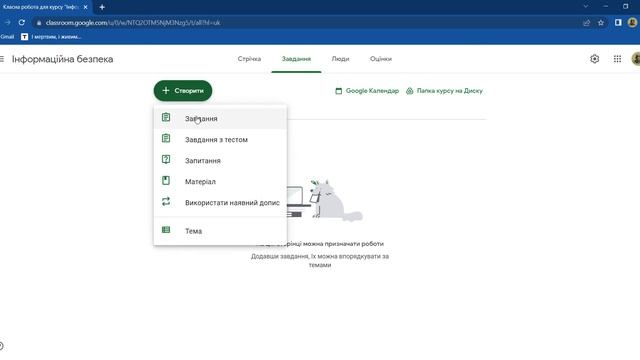Open the Google apps grid
Screen dimensions: 640x360
point(617,59)
